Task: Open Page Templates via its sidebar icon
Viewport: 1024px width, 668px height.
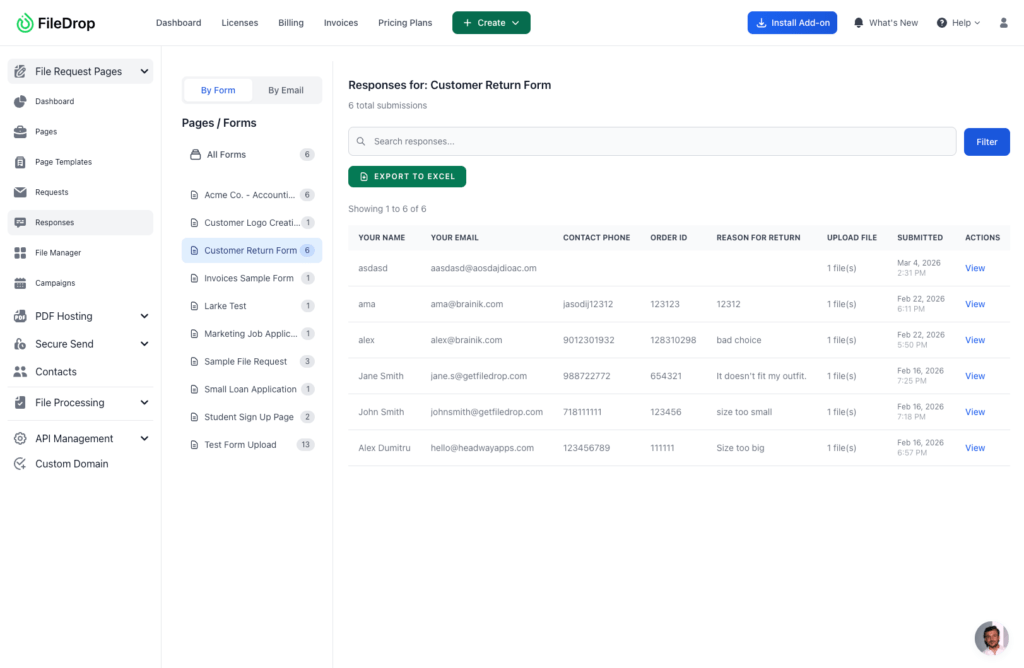Action: pos(22,161)
